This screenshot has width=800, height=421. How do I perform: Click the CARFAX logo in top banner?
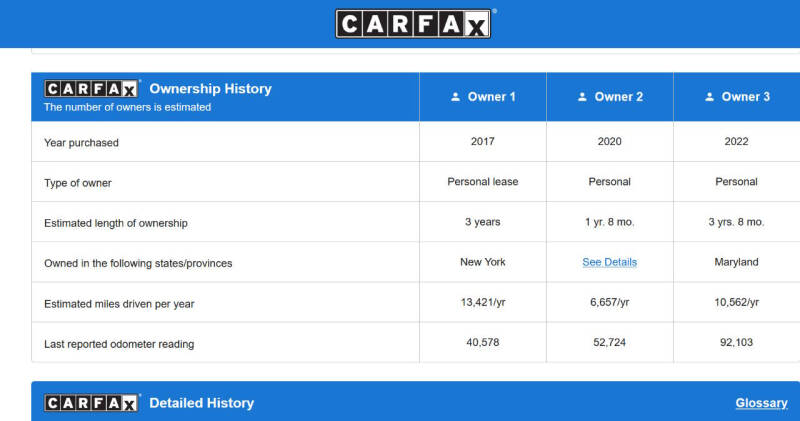pyautogui.click(x=413, y=23)
